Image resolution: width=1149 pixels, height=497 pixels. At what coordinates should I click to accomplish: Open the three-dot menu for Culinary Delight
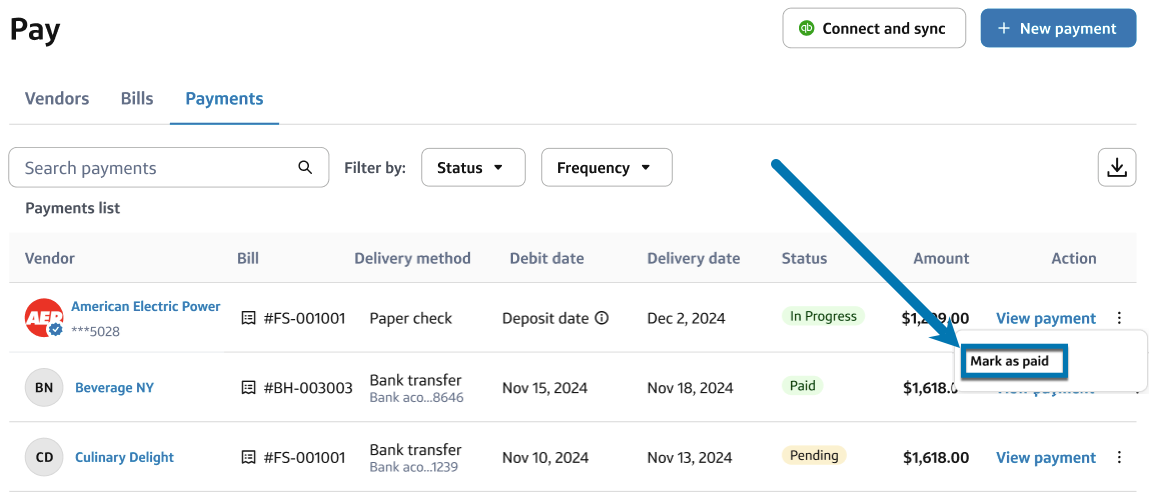[x=1119, y=457]
